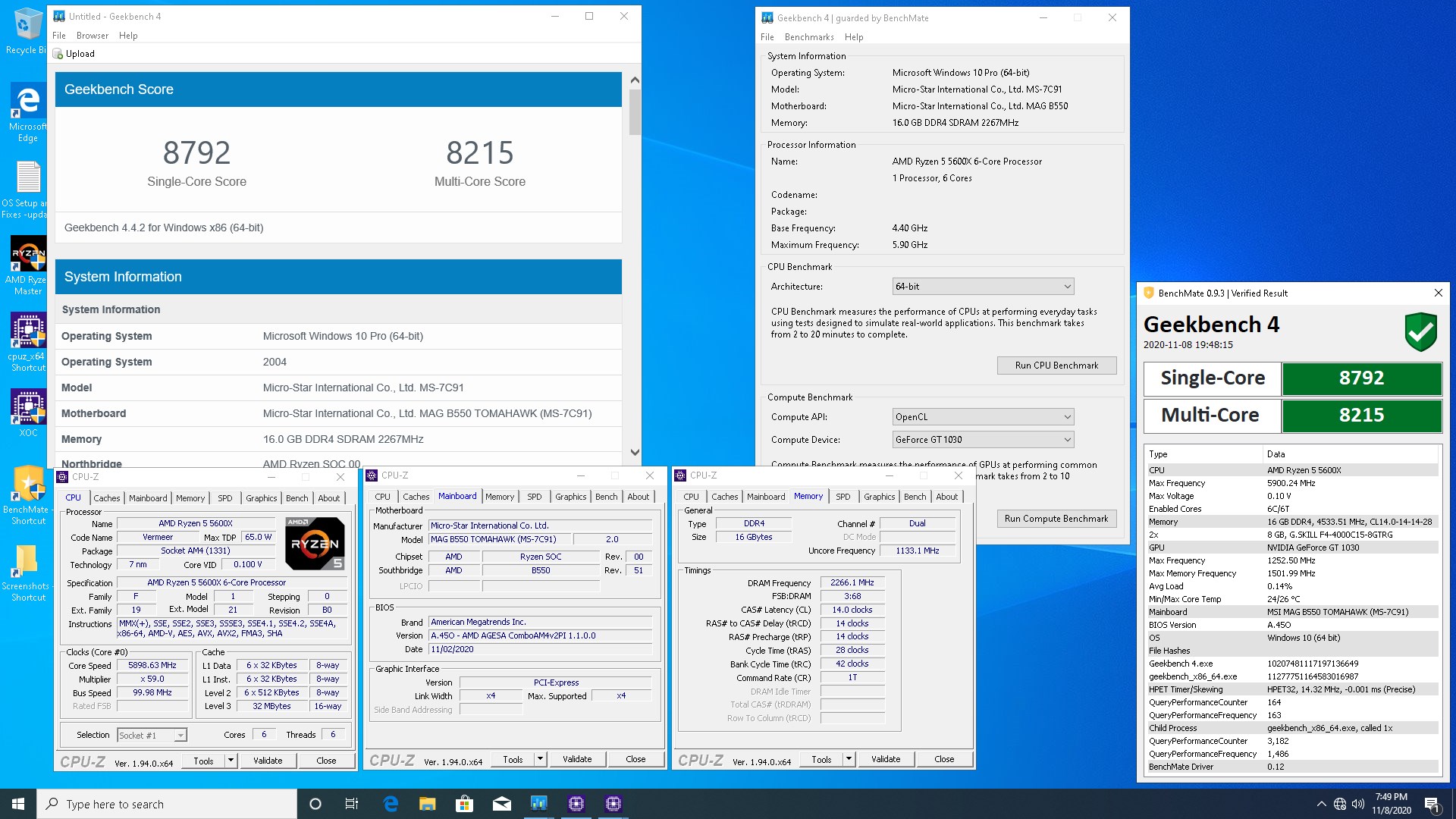This screenshot has height=819, width=1456.
Task: Click scroll up arrow in Geekbench results
Action: point(635,80)
